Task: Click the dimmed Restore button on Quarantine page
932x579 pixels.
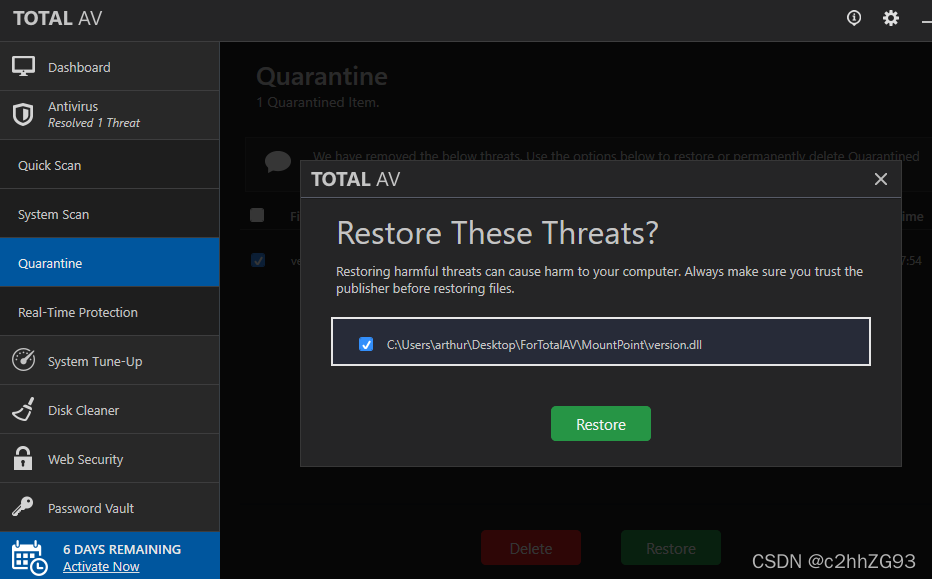Action: pyautogui.click(x=670, y=548)
